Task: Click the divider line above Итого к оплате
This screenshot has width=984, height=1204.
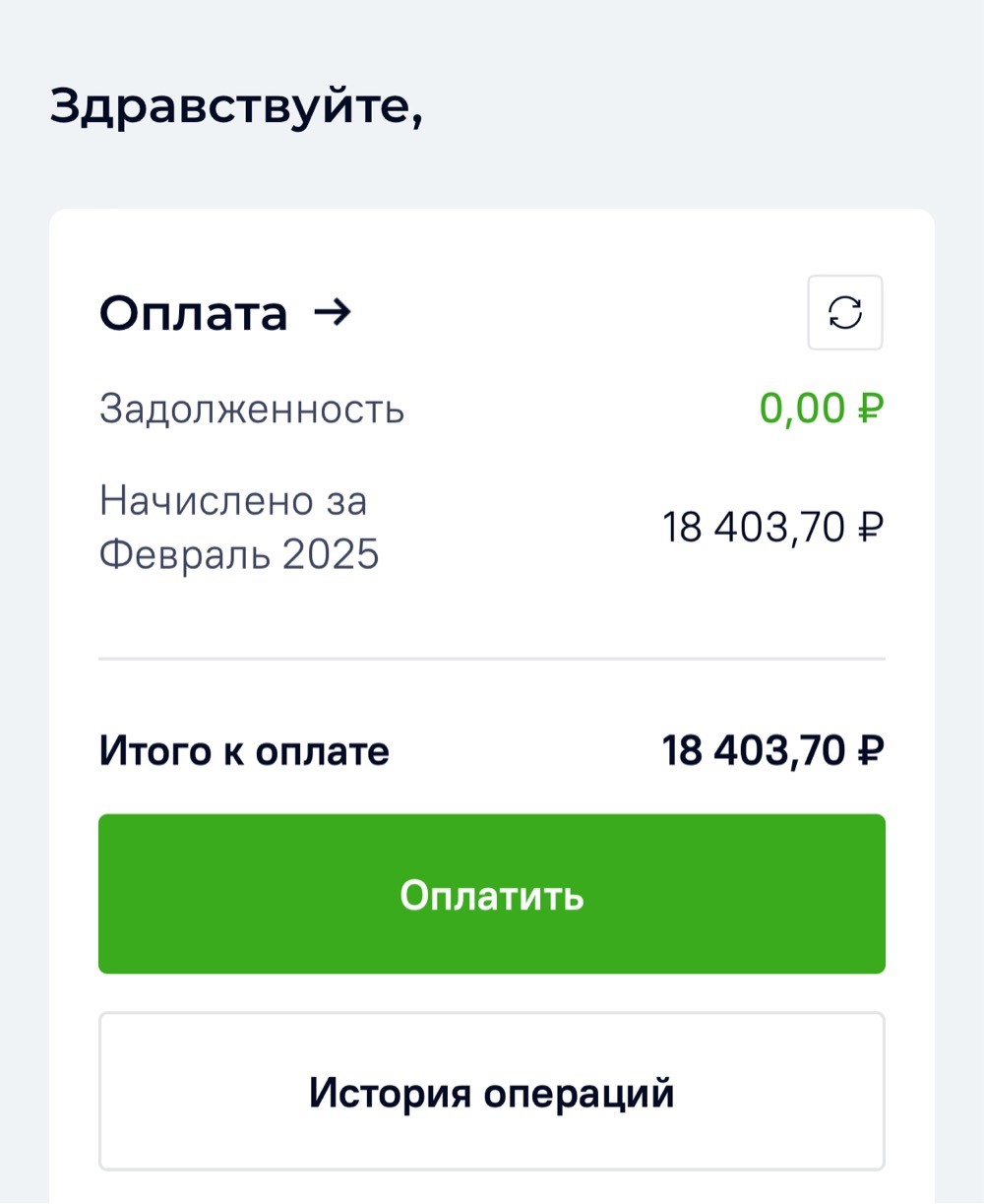Action: pos(491,658)
